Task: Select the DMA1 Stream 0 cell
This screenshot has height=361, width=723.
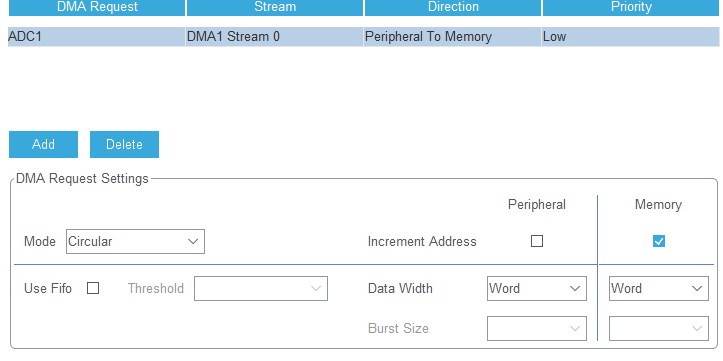Action: tap(275, 37)
